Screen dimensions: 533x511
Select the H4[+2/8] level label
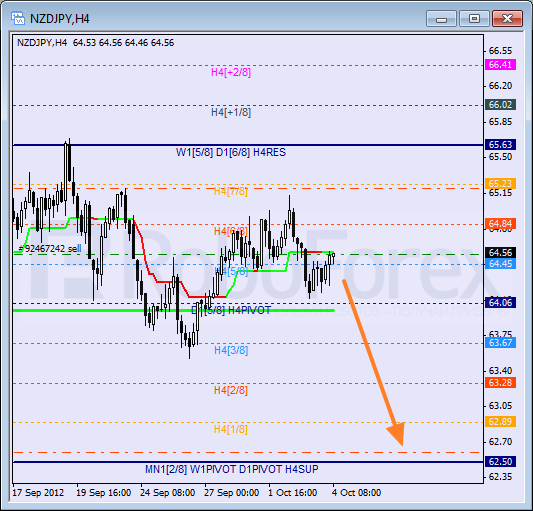[231, 72]
